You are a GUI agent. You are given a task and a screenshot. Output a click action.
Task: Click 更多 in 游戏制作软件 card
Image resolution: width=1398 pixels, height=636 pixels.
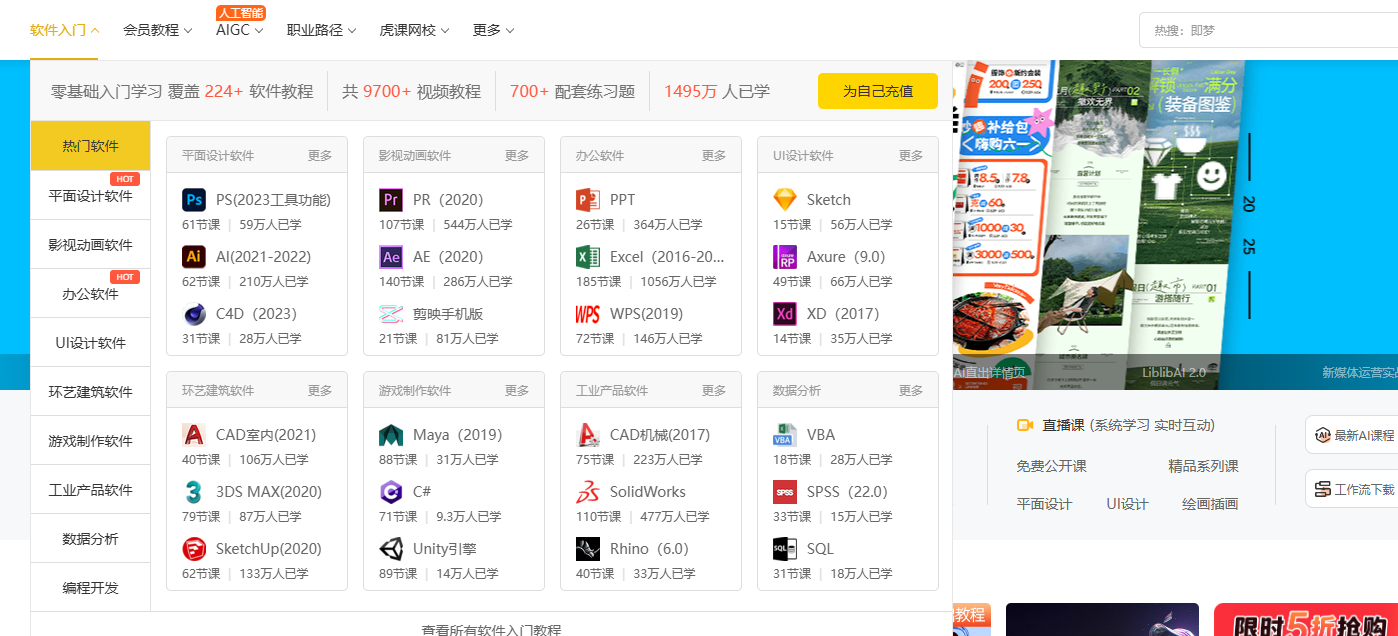[517, 391]
